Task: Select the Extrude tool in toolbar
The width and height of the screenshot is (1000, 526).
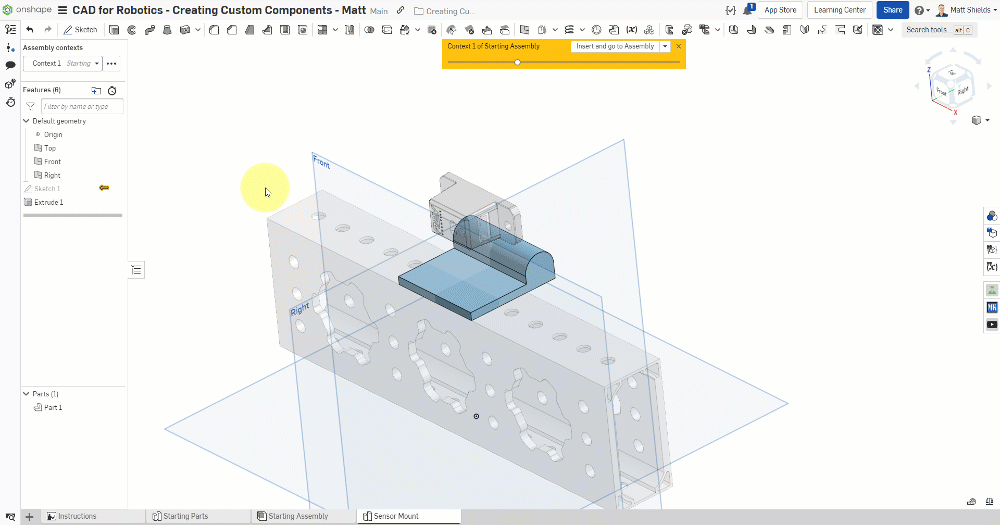Action: (115, 30)
